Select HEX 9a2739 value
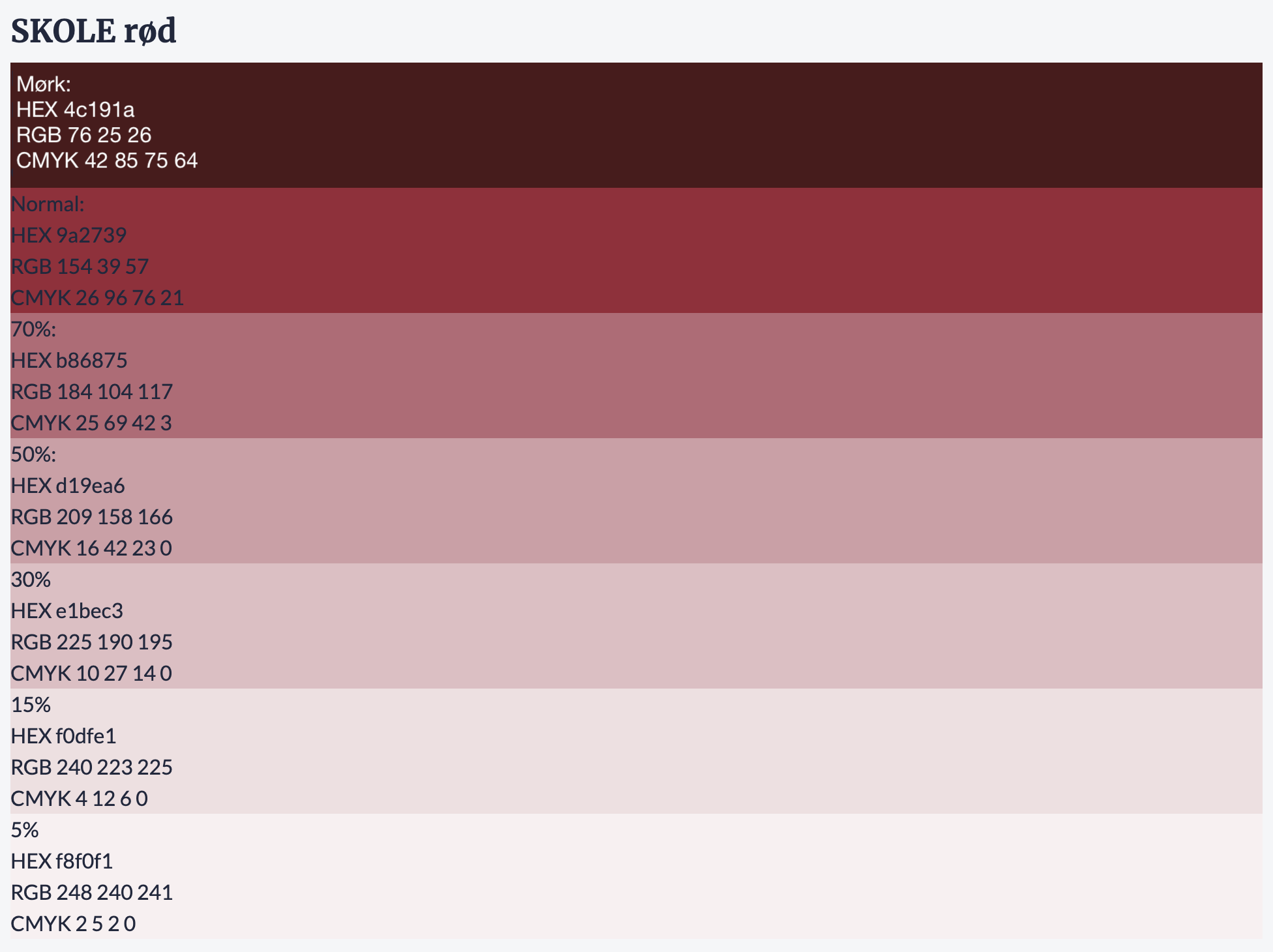The height and width of the screenshot is (952, 1273). click(x=68, y=235)
